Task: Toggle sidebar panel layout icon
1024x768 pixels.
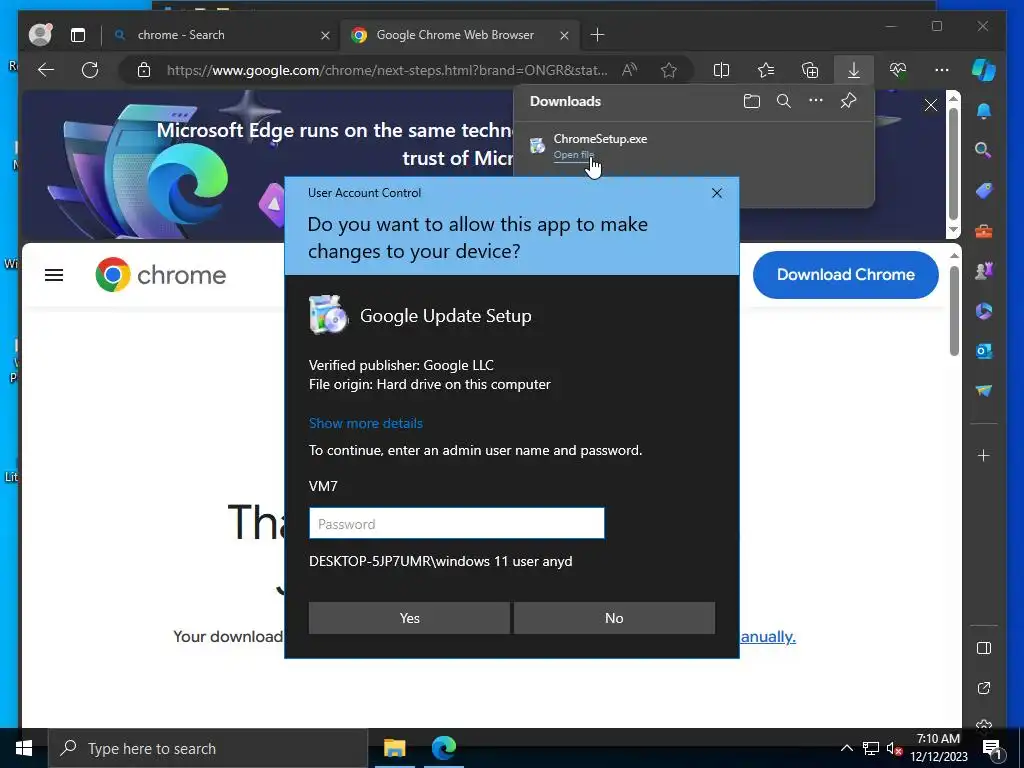Action: click(984, 648)
